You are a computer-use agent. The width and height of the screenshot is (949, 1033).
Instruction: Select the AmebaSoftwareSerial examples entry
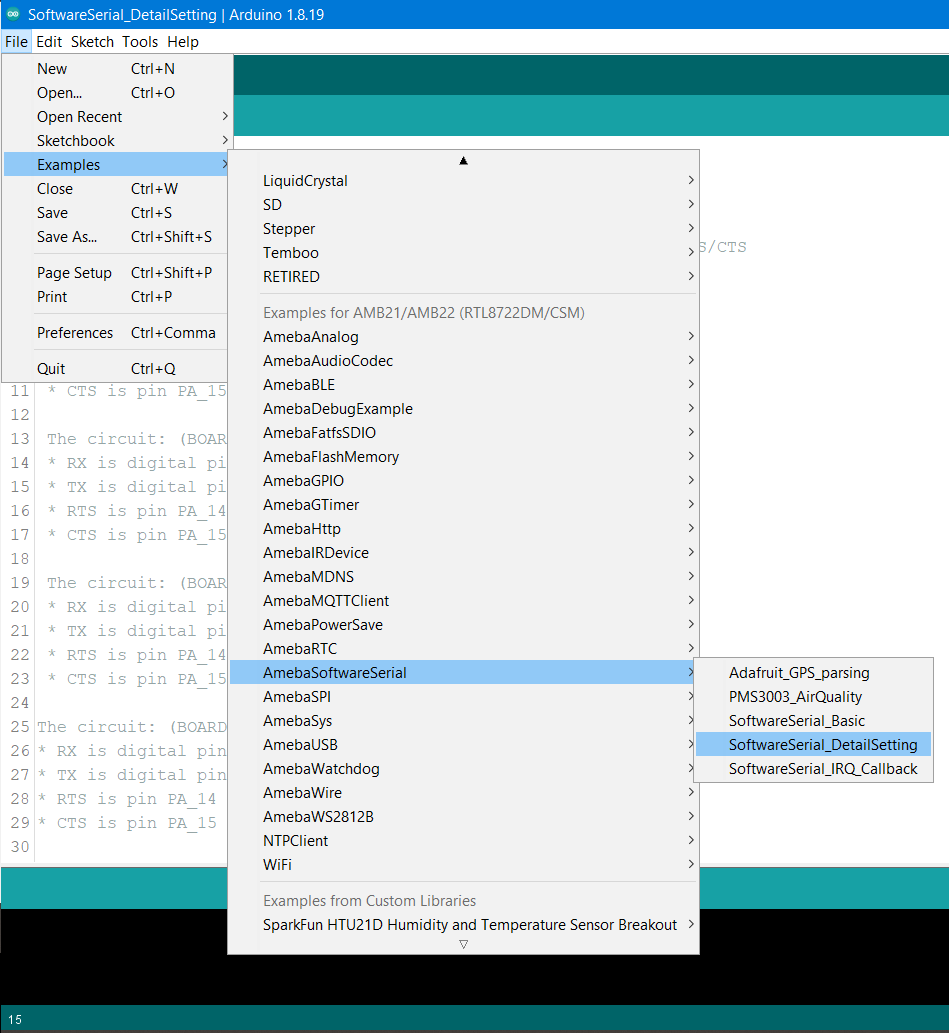463,673
